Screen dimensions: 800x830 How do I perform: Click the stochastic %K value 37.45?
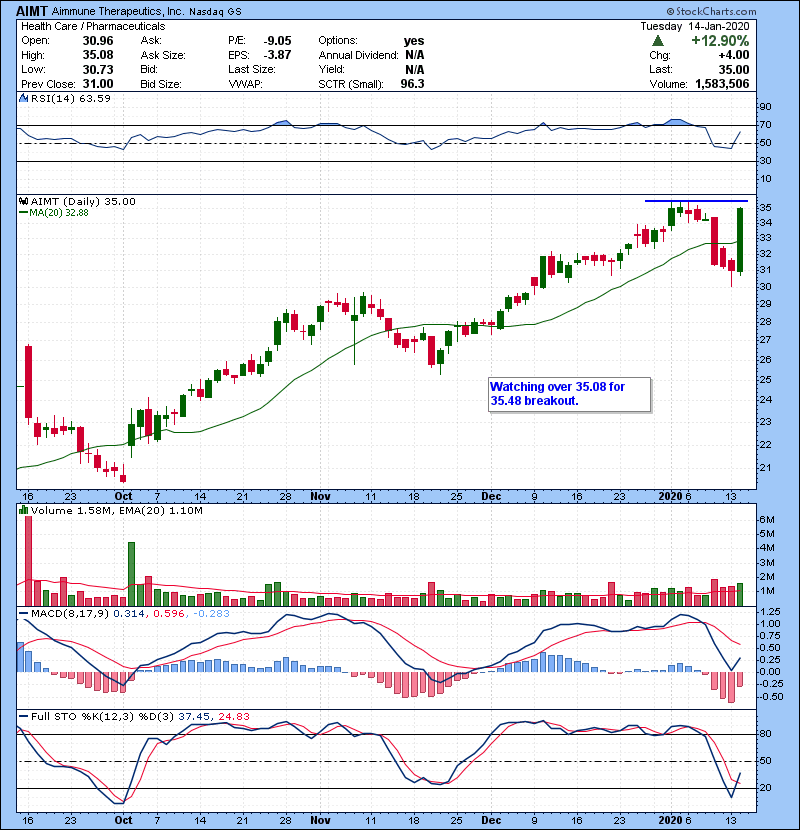pyautogui.click(x=194, y=717)
